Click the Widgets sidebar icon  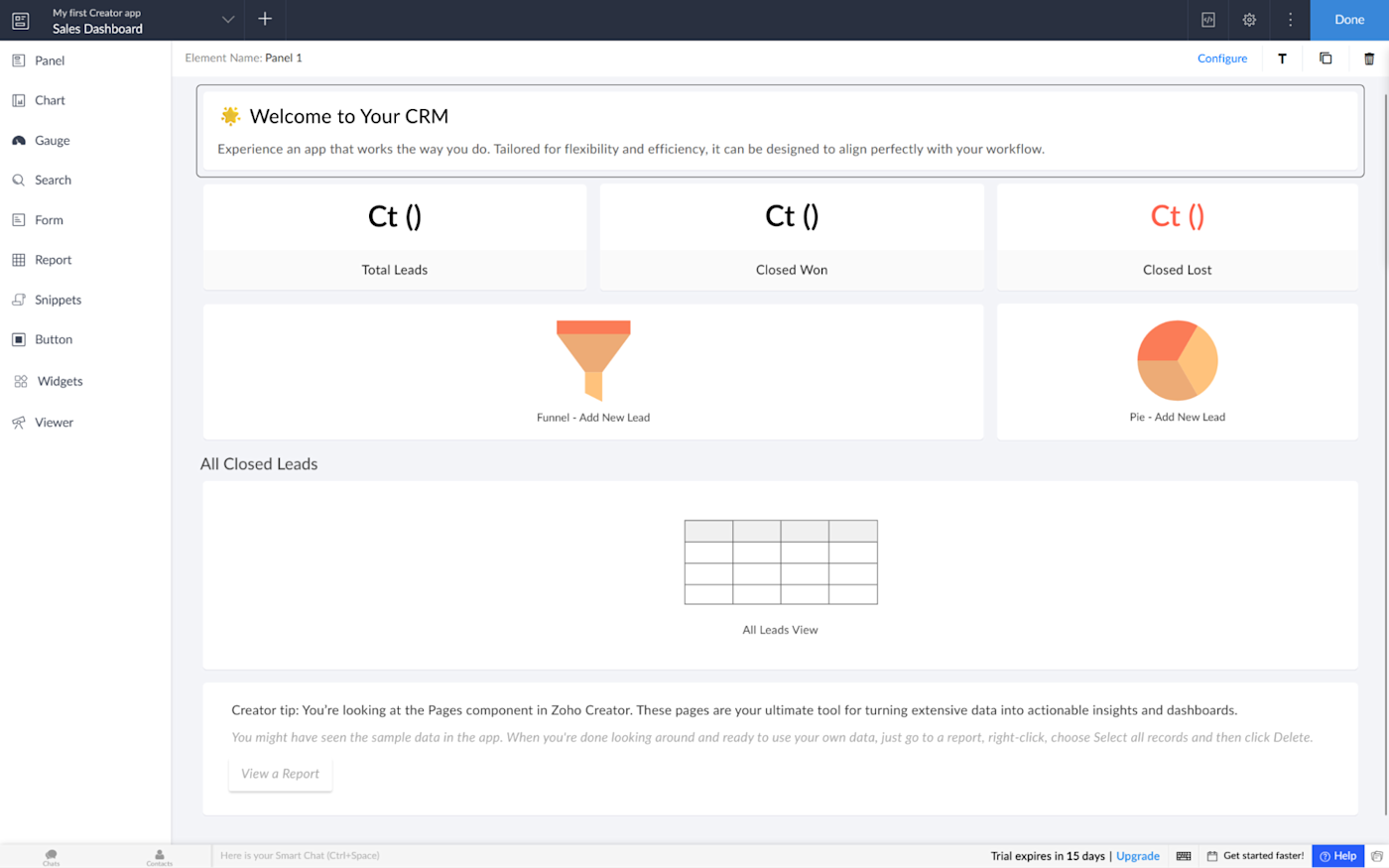[21, 381]
